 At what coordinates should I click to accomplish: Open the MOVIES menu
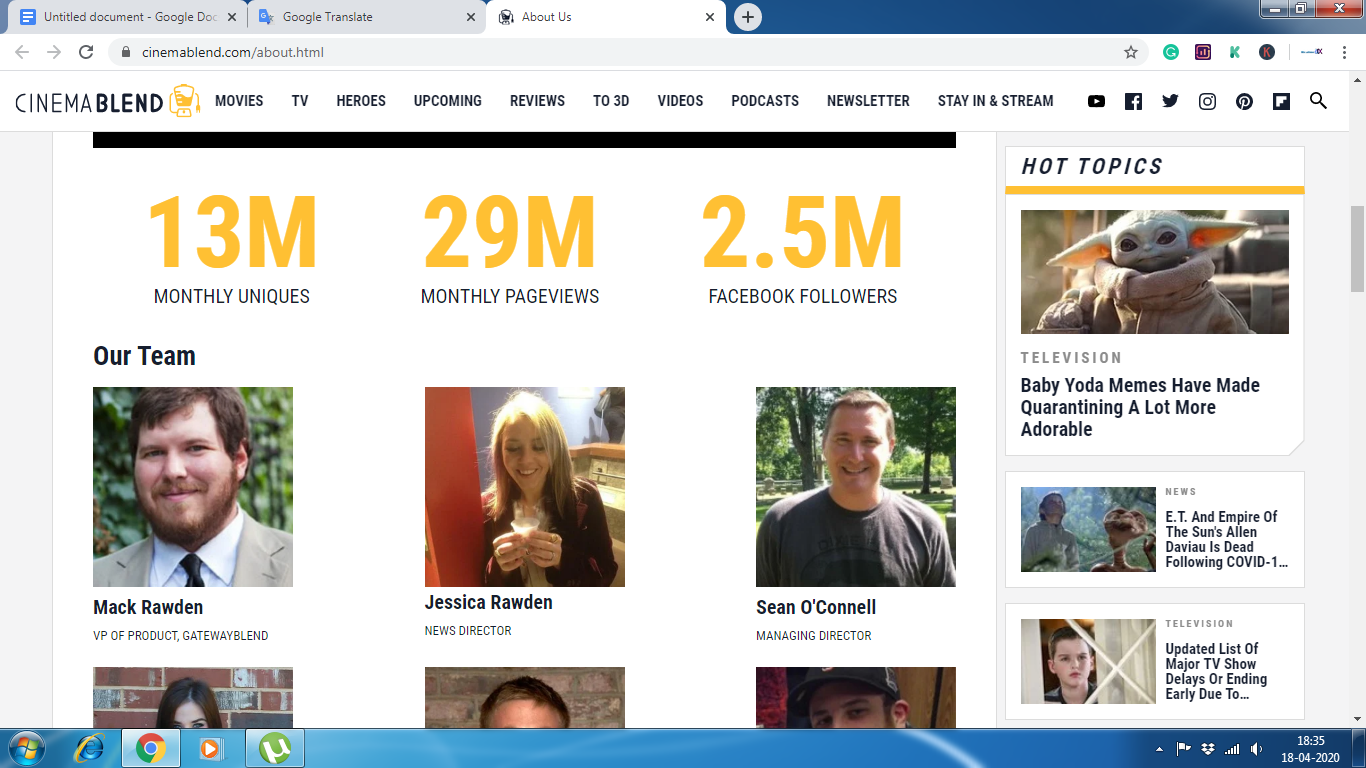pyautogui.click(x=239, y=101)
